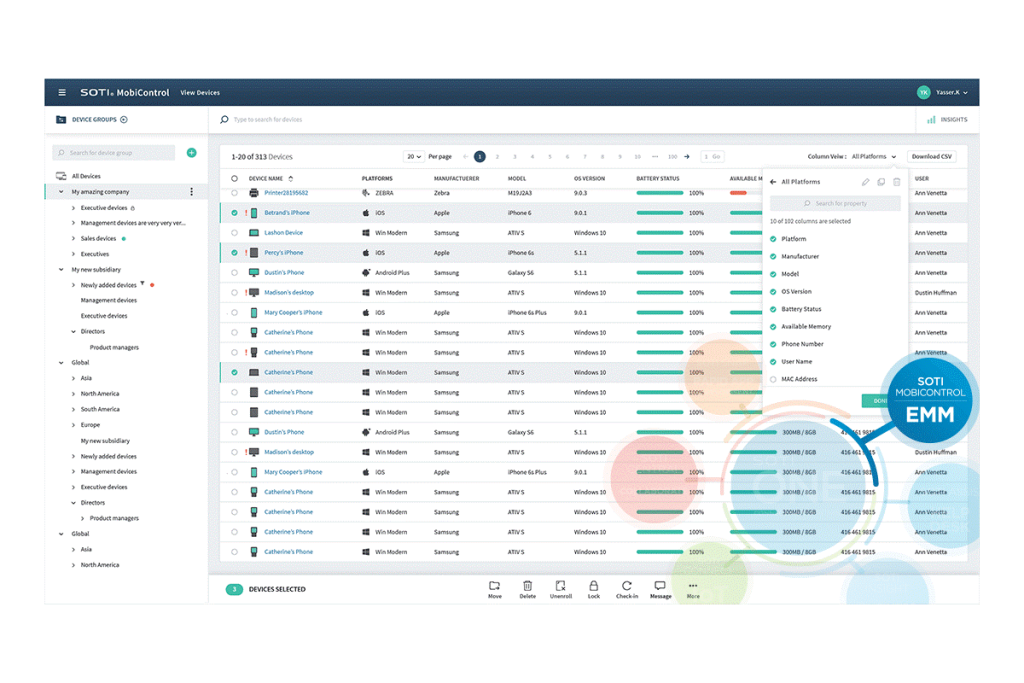Delete the All Platforms column view
Image resolution: width=1024 pixels, height=683 pixels.
pyautogui.click(x=897, y=182)
